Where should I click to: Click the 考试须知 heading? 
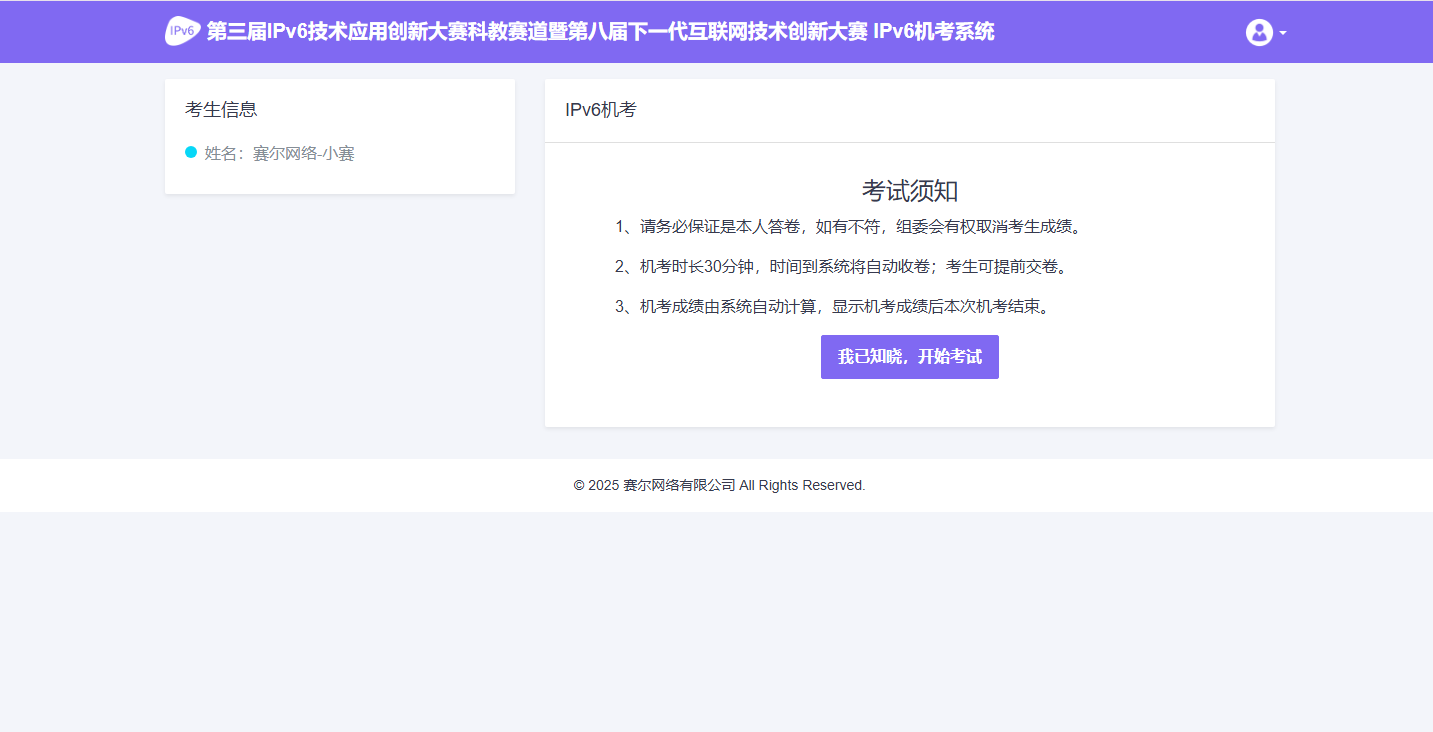910,191
